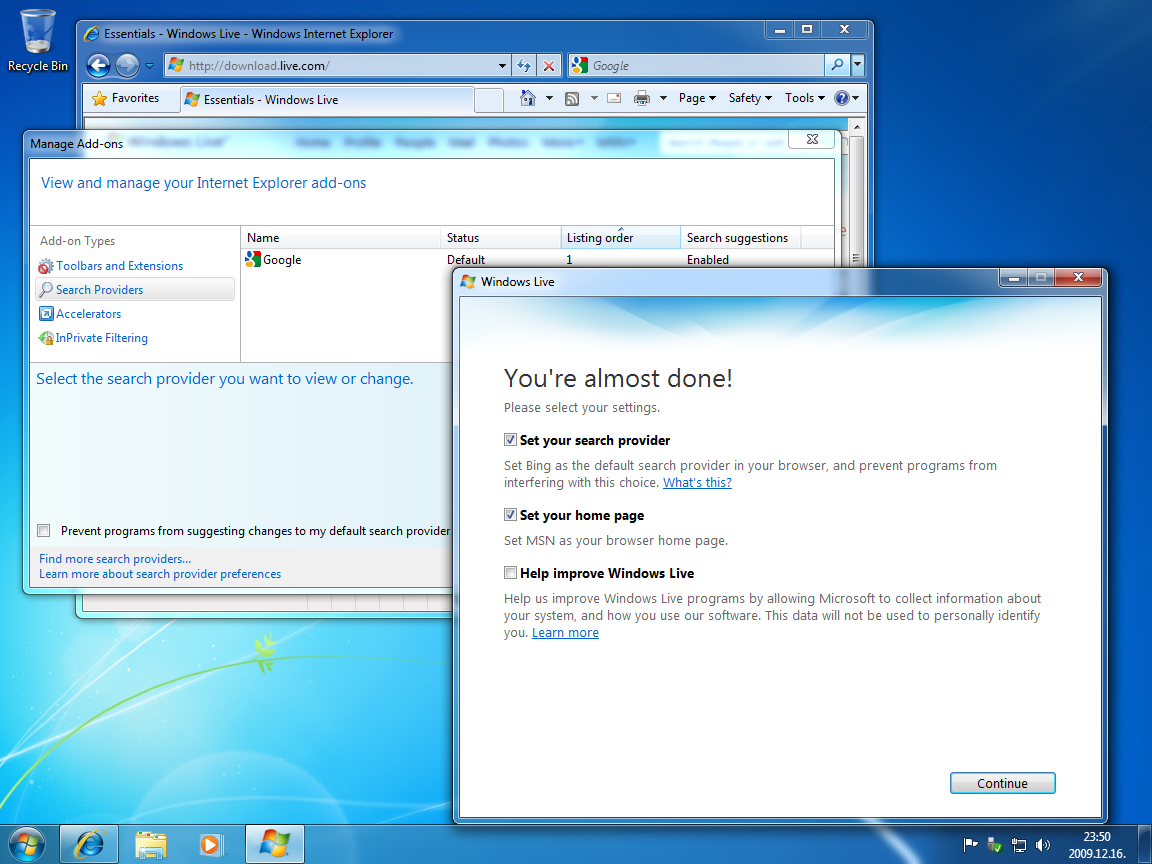
Task: Click the Action Center flag tray icon
Action: click(x=970, y=845)
